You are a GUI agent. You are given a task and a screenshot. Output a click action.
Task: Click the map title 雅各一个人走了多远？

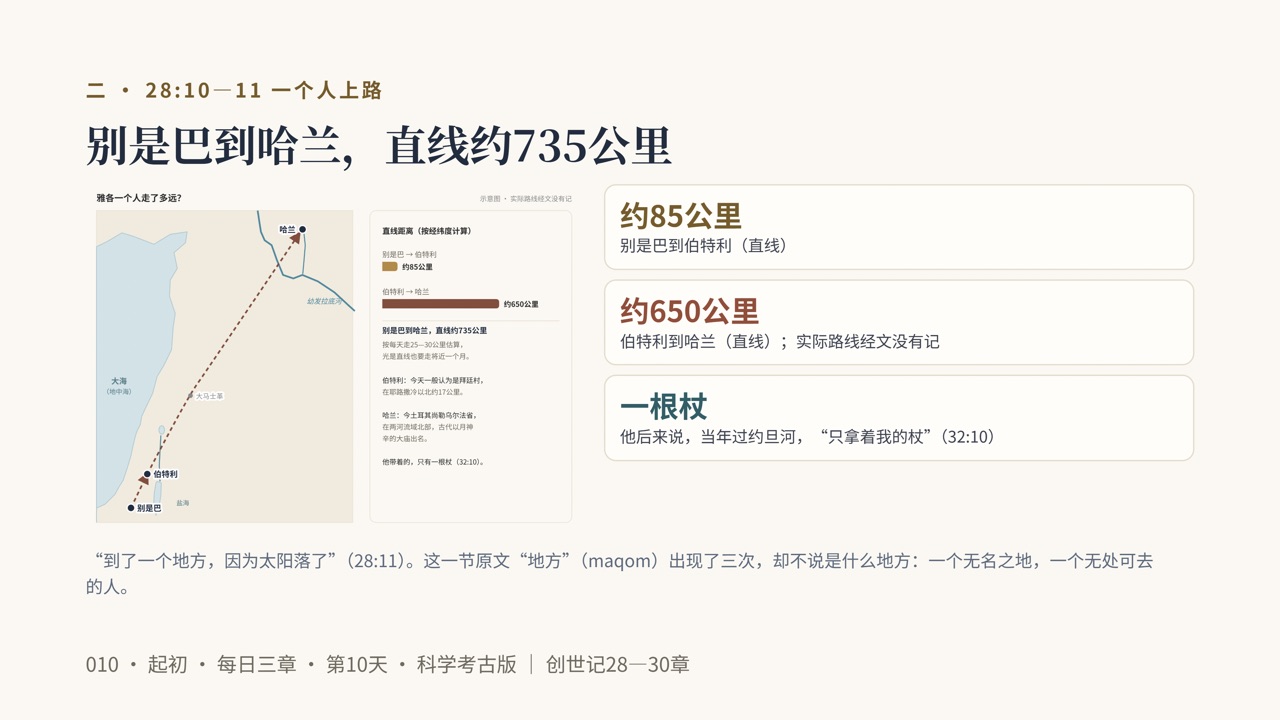coord(139,198)
